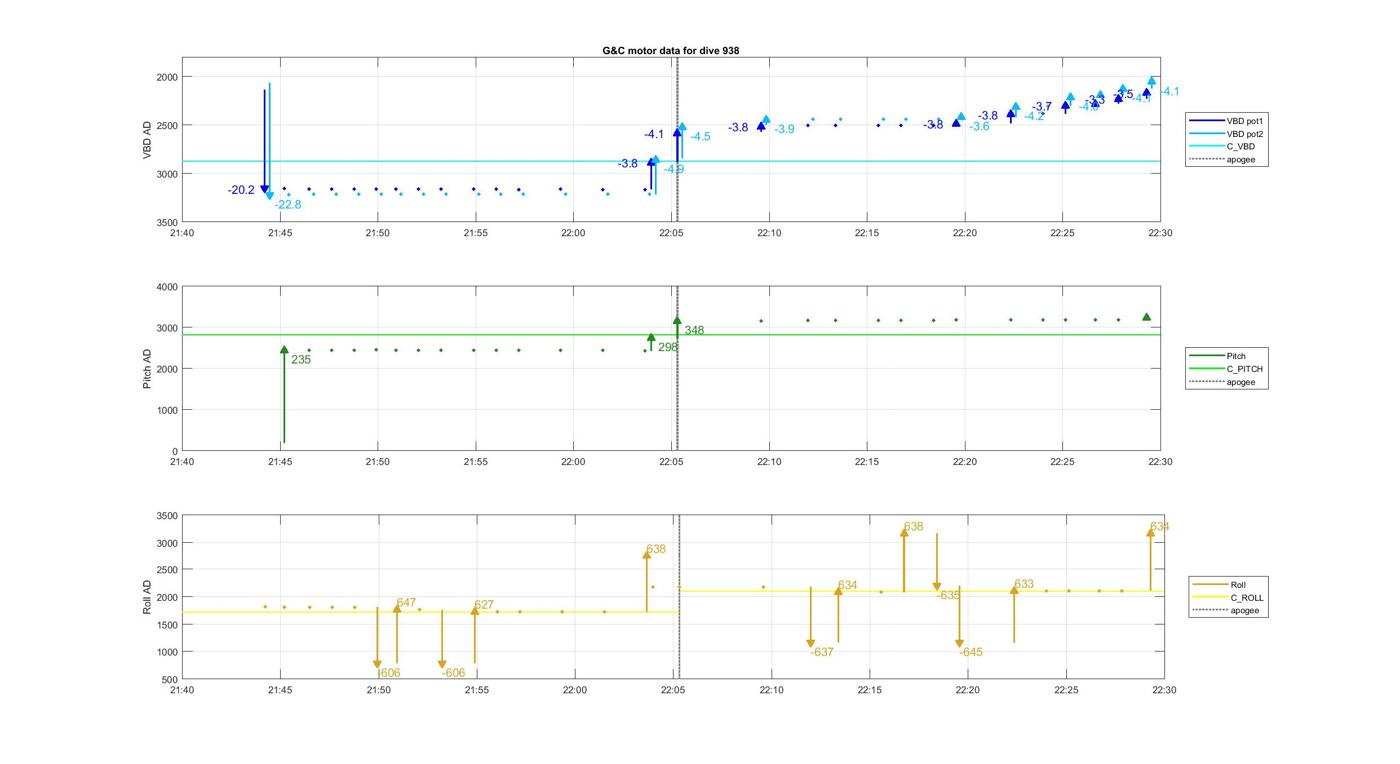This screenshot has height=764, width=1400.
Task: Click the 'Pitch AD' y-axis label
Action: (x=147, y=369)
